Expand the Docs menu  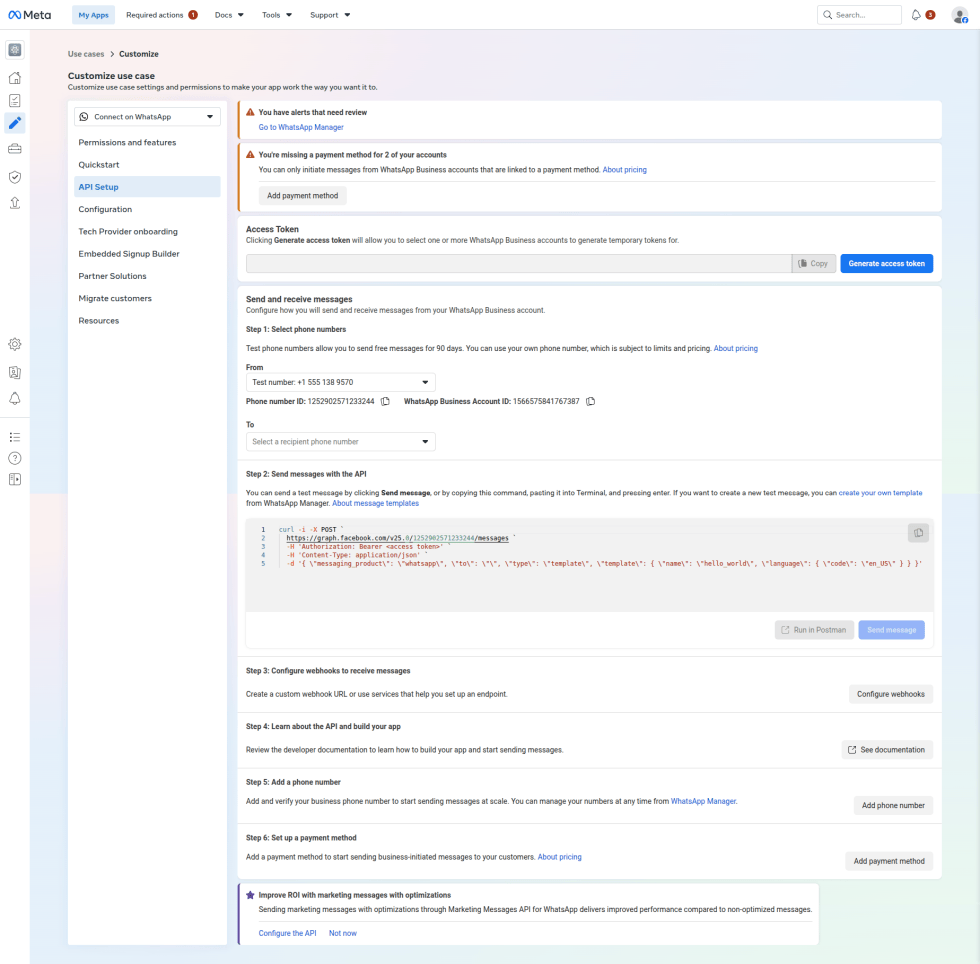pyautogui.click(x=229, y=15)
